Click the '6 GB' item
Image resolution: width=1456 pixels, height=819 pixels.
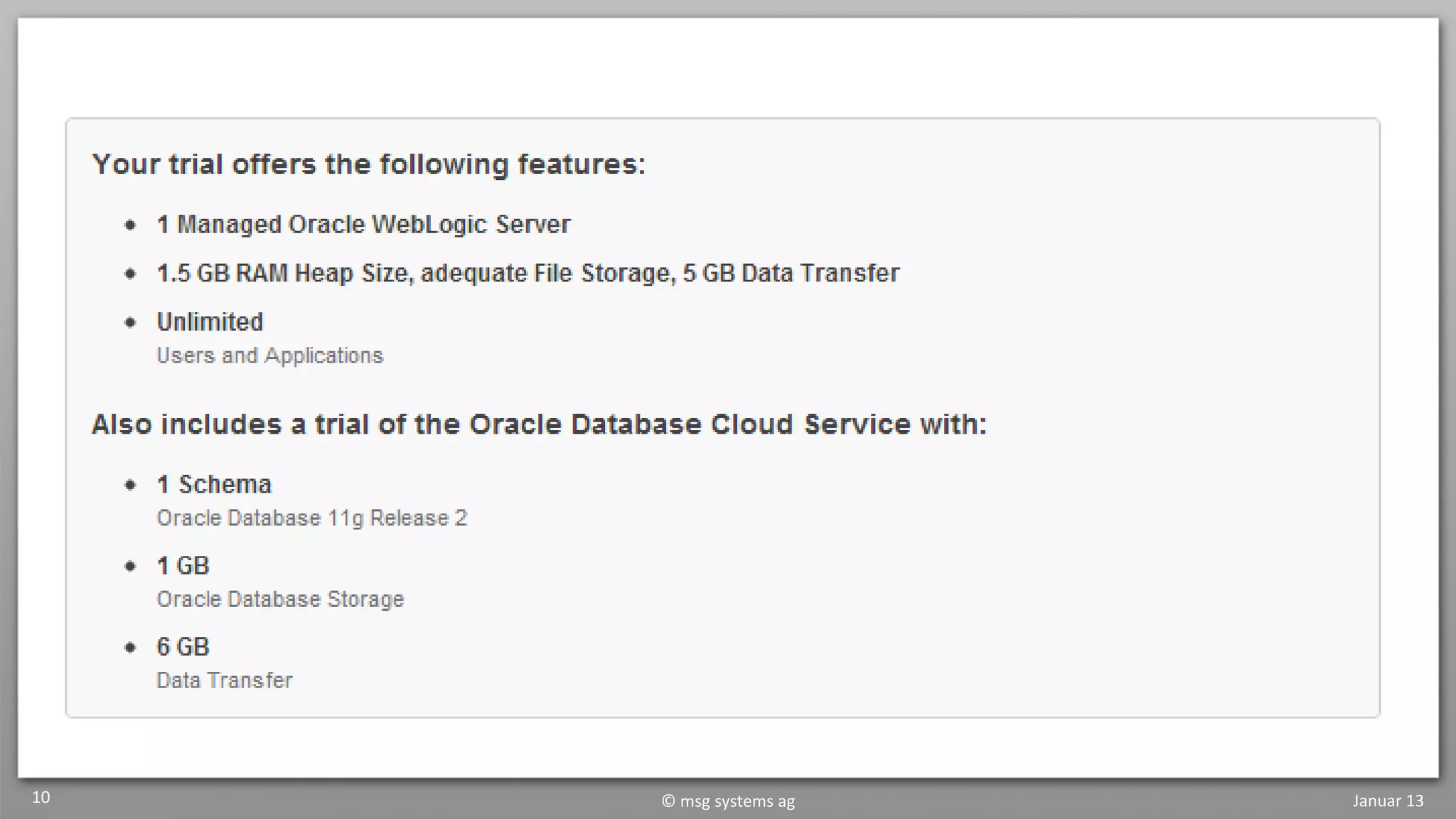tap(183, 647)
